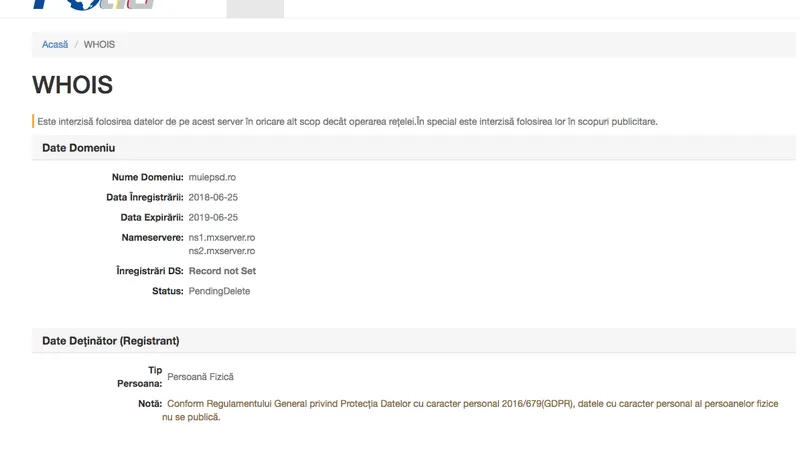Click the PendingDelete status value
800x450 pixels.
coord(219,291)
